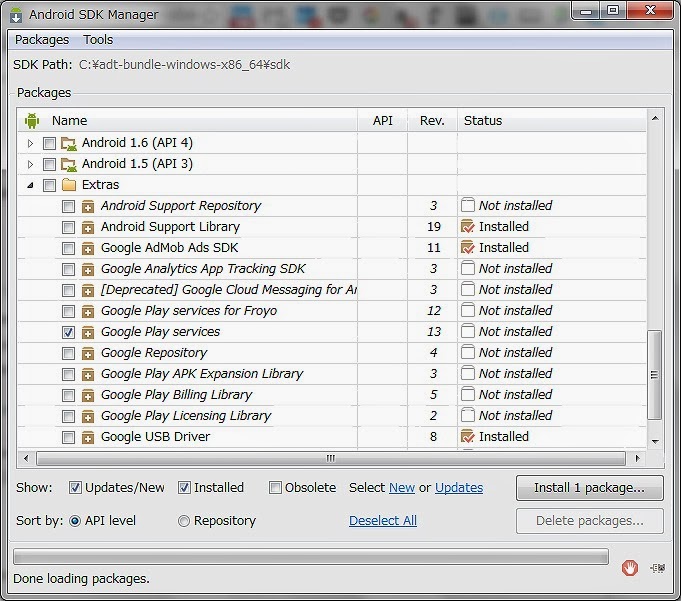The height and width of the screenshot is (601, 681).
Task: Click Not installed status icon for Google Repository
Action: (x=467, y=352)
